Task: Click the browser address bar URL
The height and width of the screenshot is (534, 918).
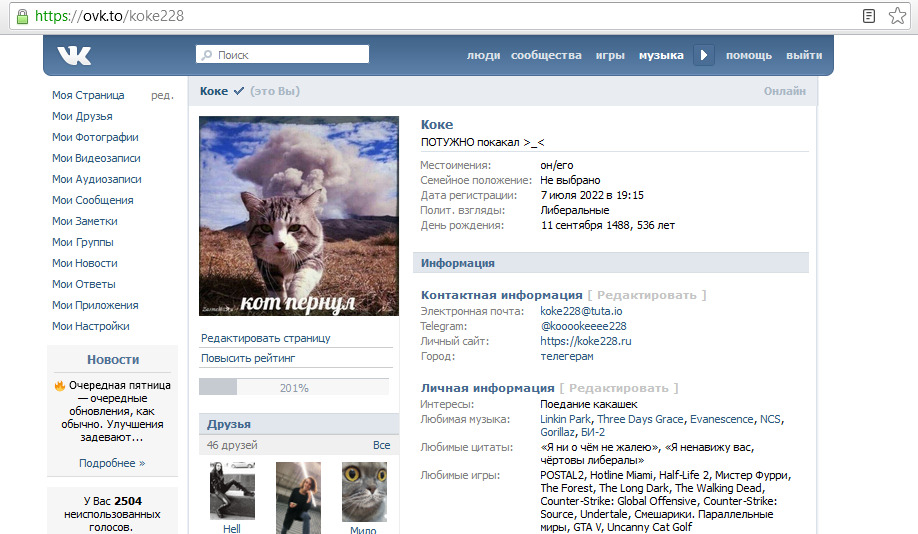Action: tap(109, 16)
